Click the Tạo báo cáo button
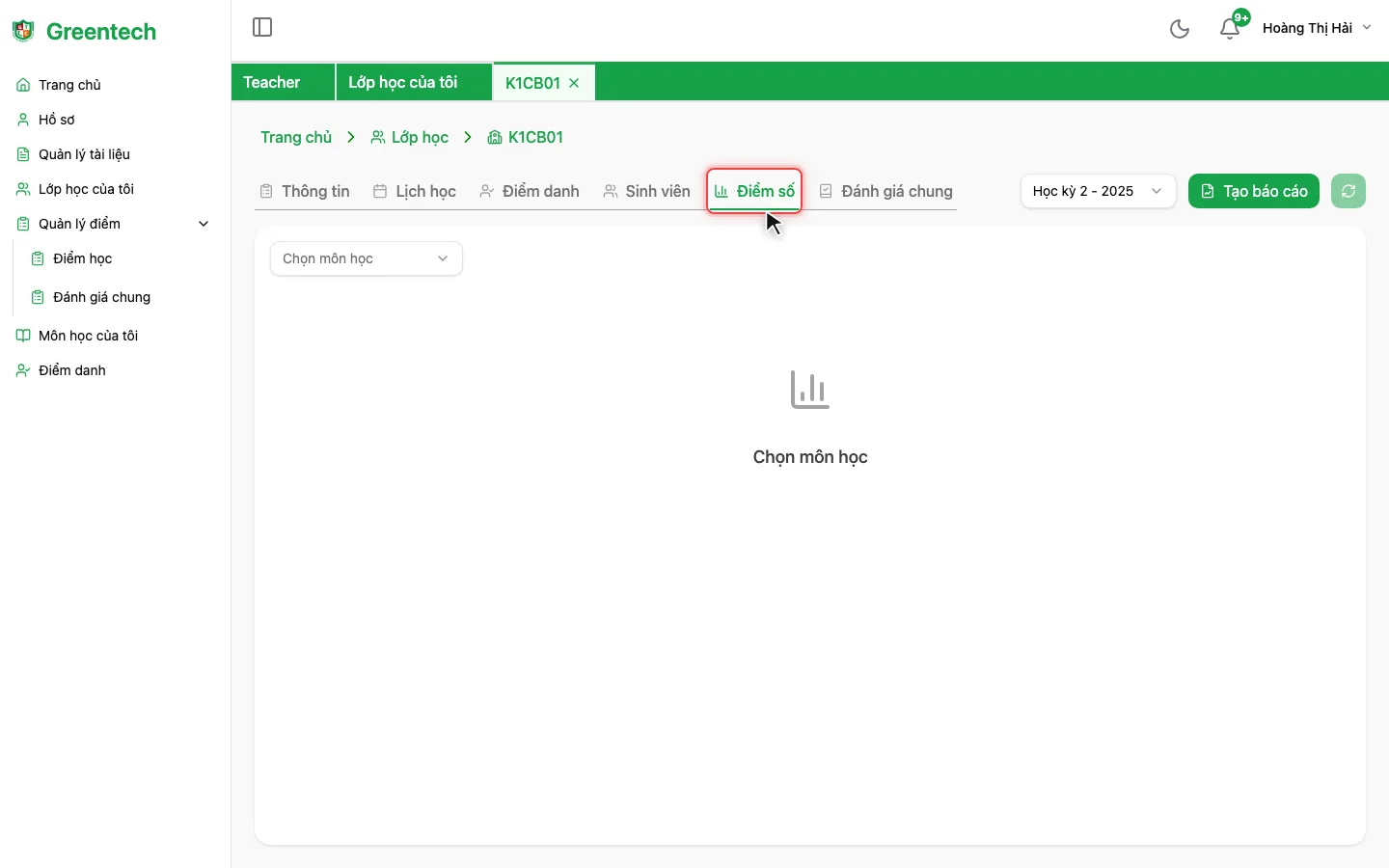This screenshot has height=868, width=1389. click(1253, 191)
